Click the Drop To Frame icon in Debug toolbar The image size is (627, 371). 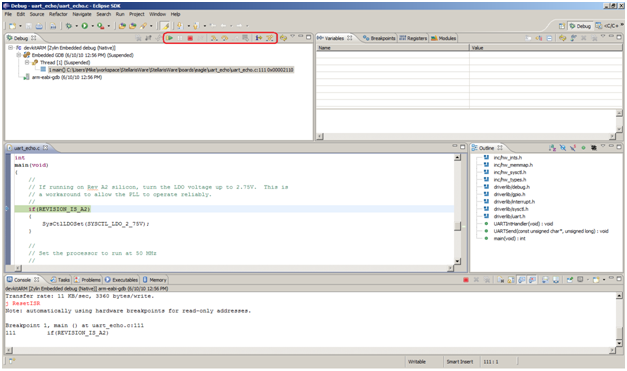(246, 38)
